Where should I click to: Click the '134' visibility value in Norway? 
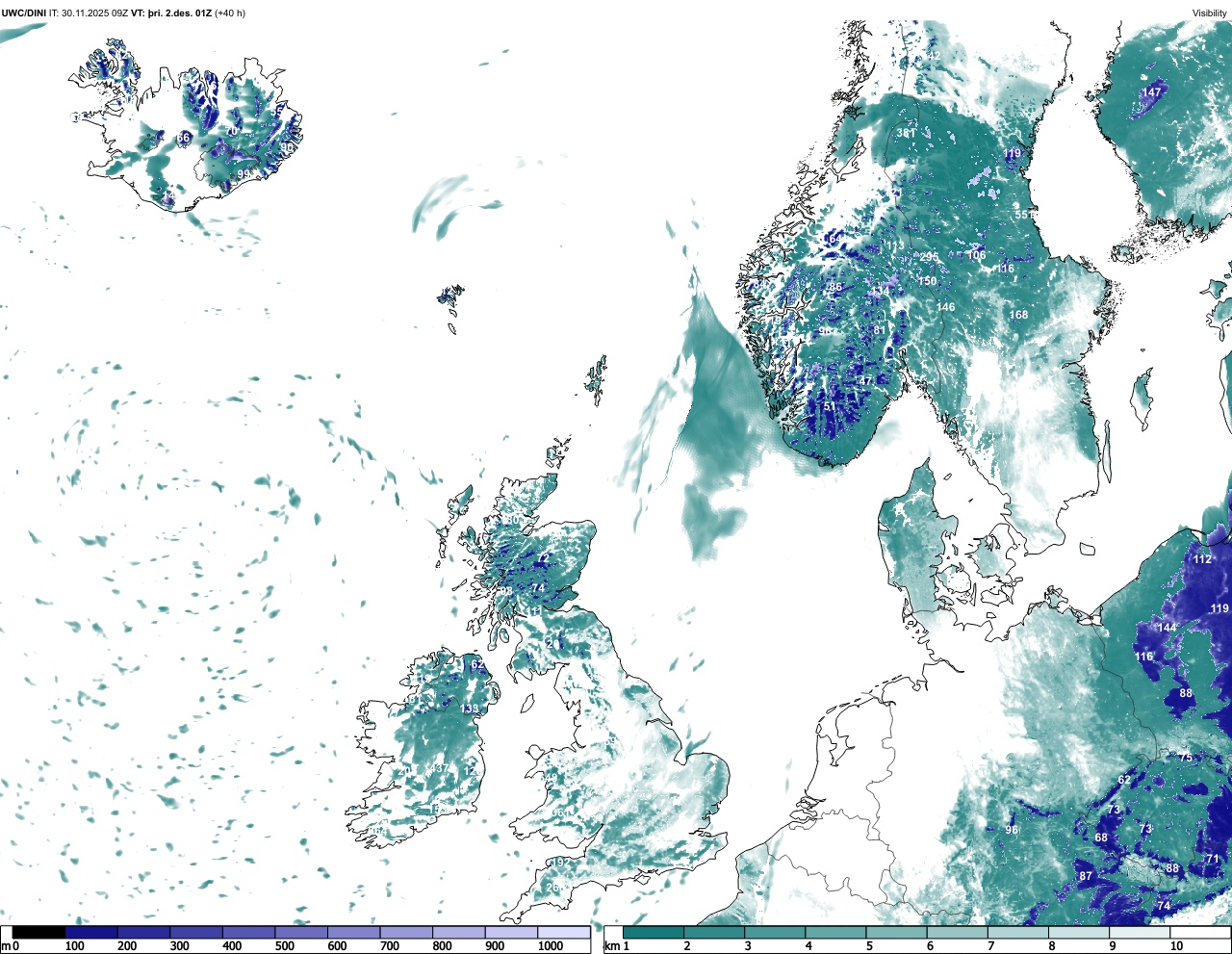point(881,292)
